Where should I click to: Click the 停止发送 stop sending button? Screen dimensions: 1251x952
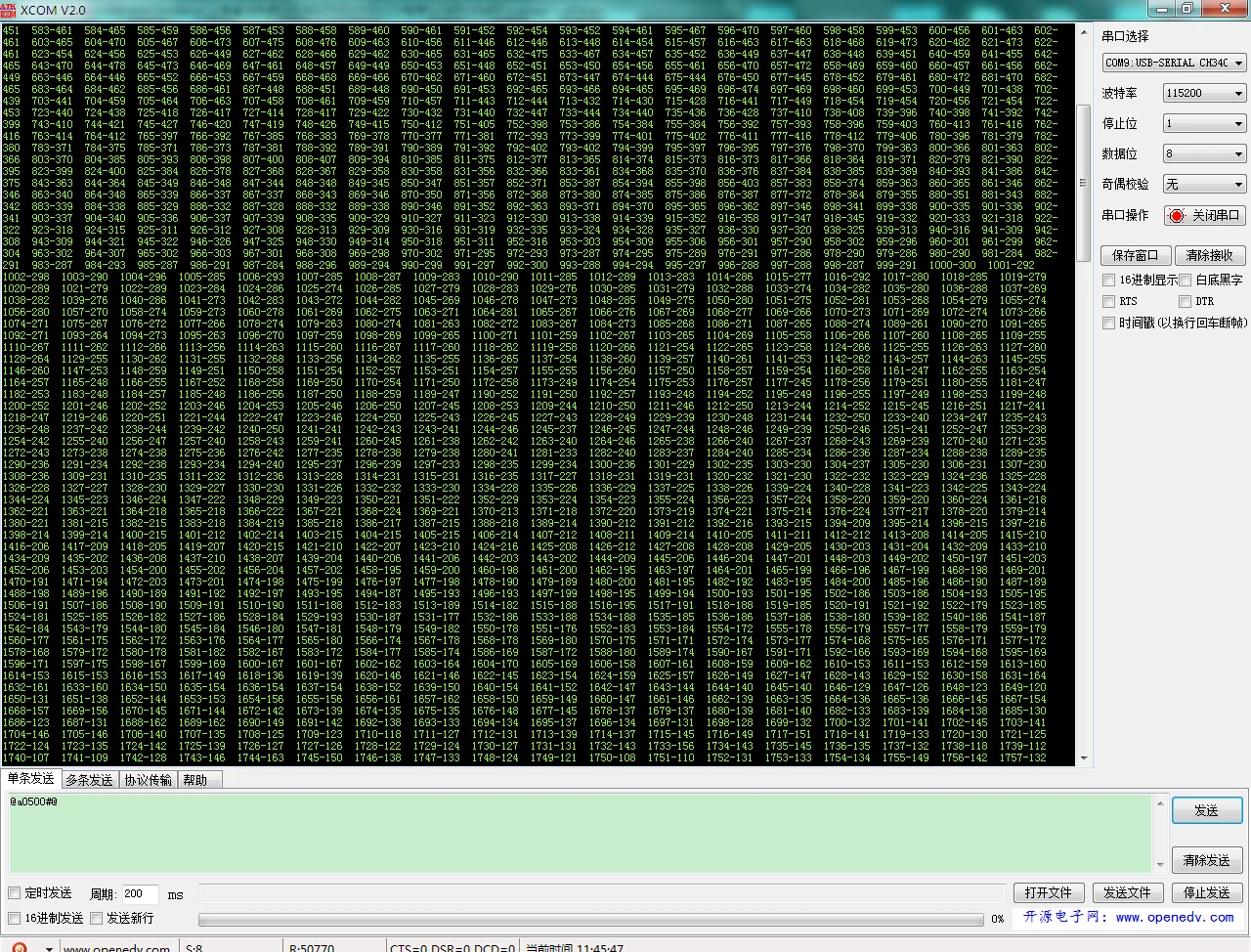(1207, 892)
